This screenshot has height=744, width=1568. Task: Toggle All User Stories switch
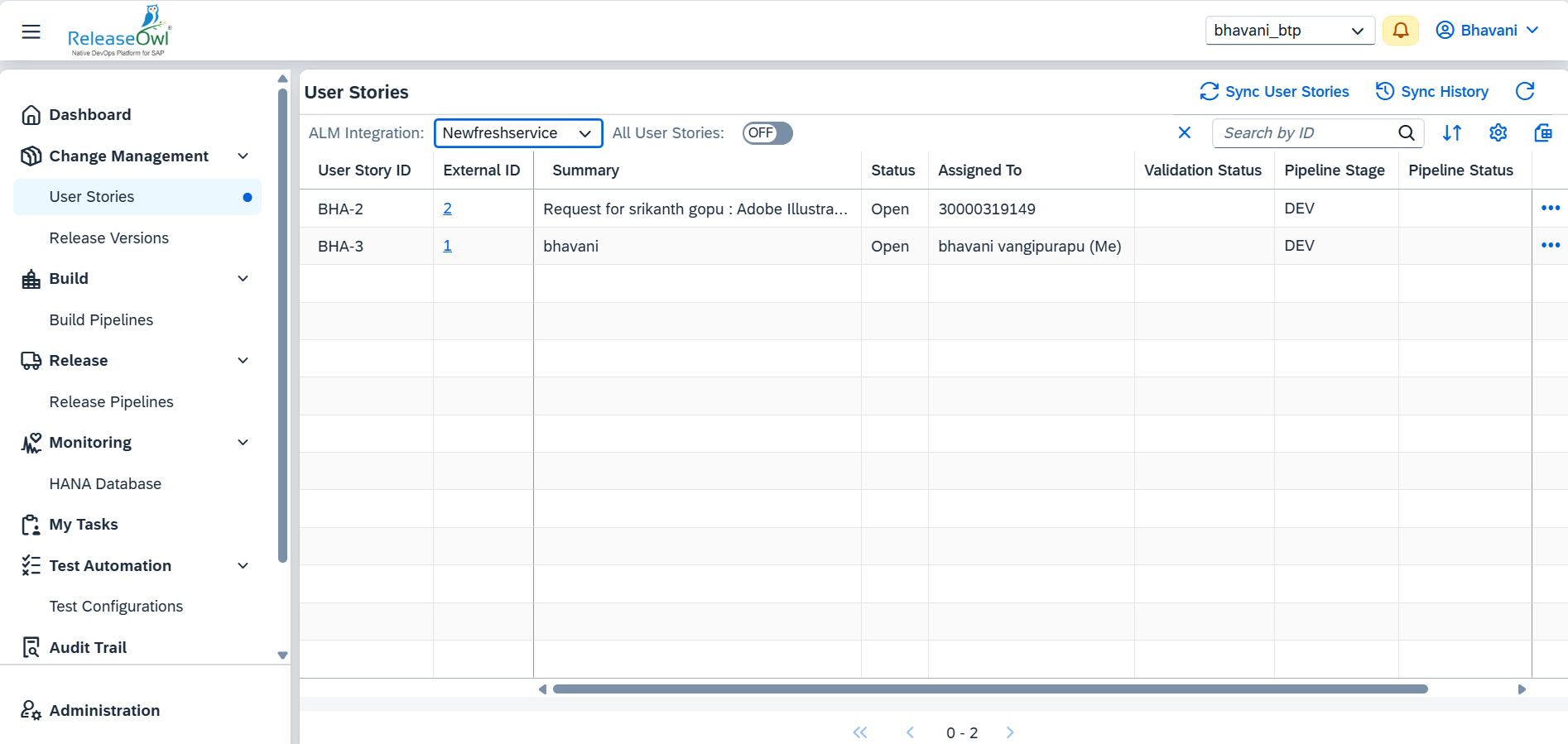tap(767, 133)
